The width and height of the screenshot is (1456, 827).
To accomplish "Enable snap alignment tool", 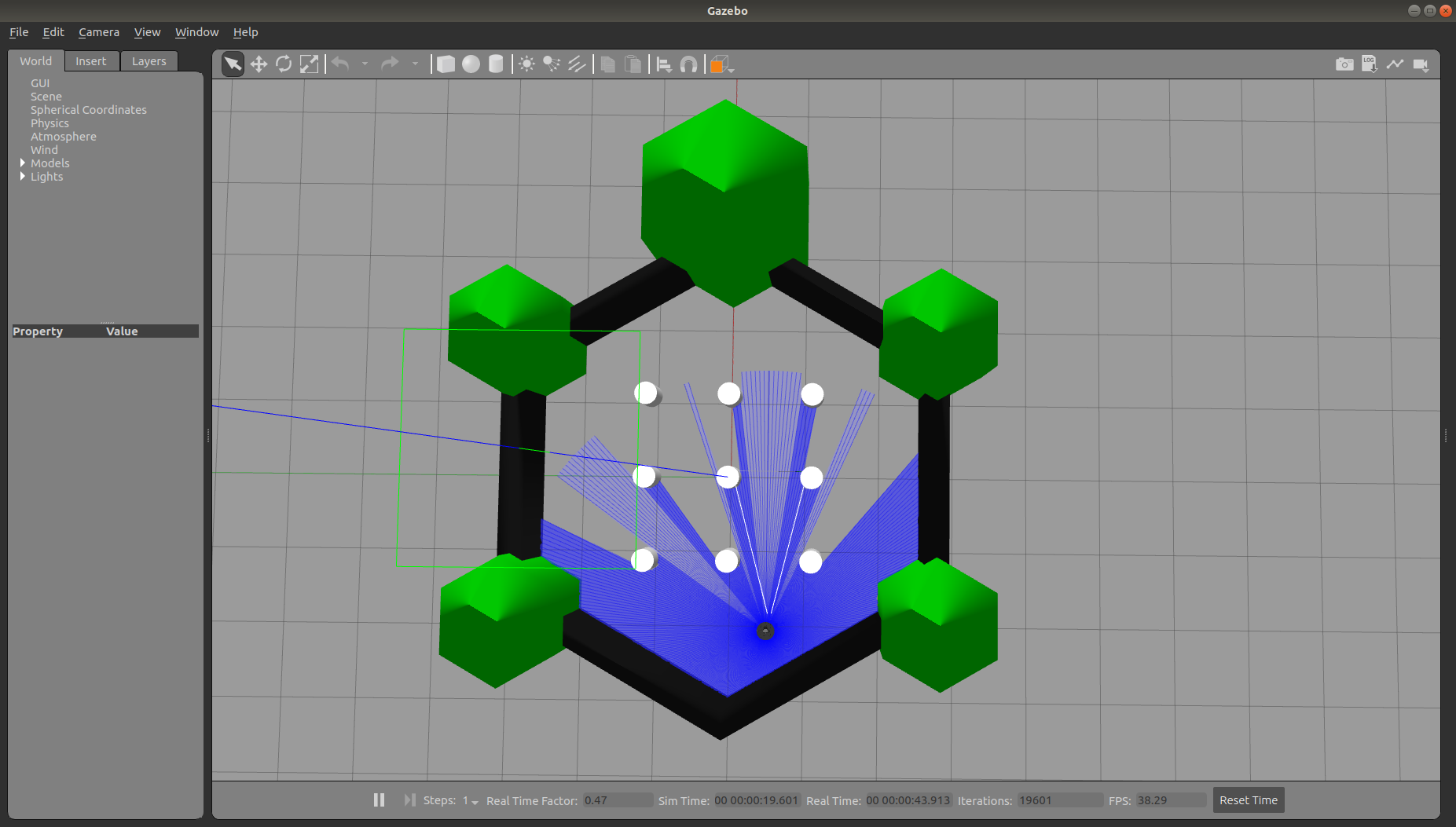I will pos(688,64).
